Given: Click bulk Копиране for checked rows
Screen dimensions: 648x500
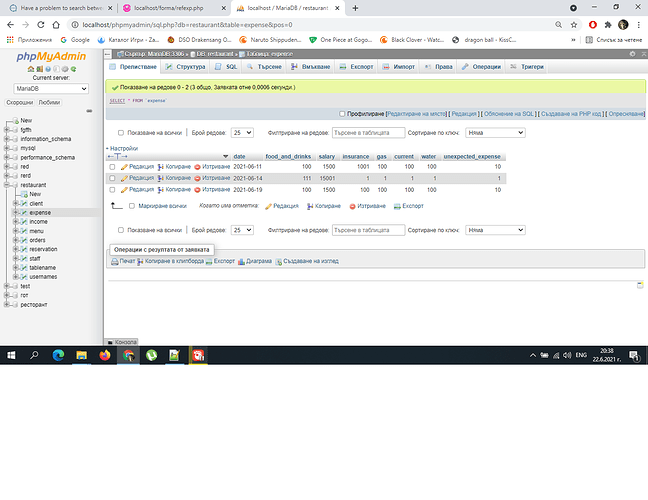Looking at the screenshot, I should 324,206.
